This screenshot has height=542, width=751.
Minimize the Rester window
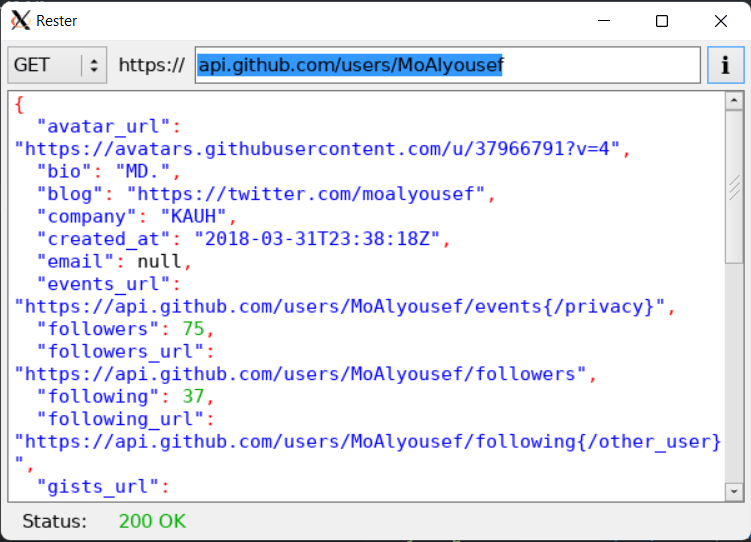[x=604, y=21]
